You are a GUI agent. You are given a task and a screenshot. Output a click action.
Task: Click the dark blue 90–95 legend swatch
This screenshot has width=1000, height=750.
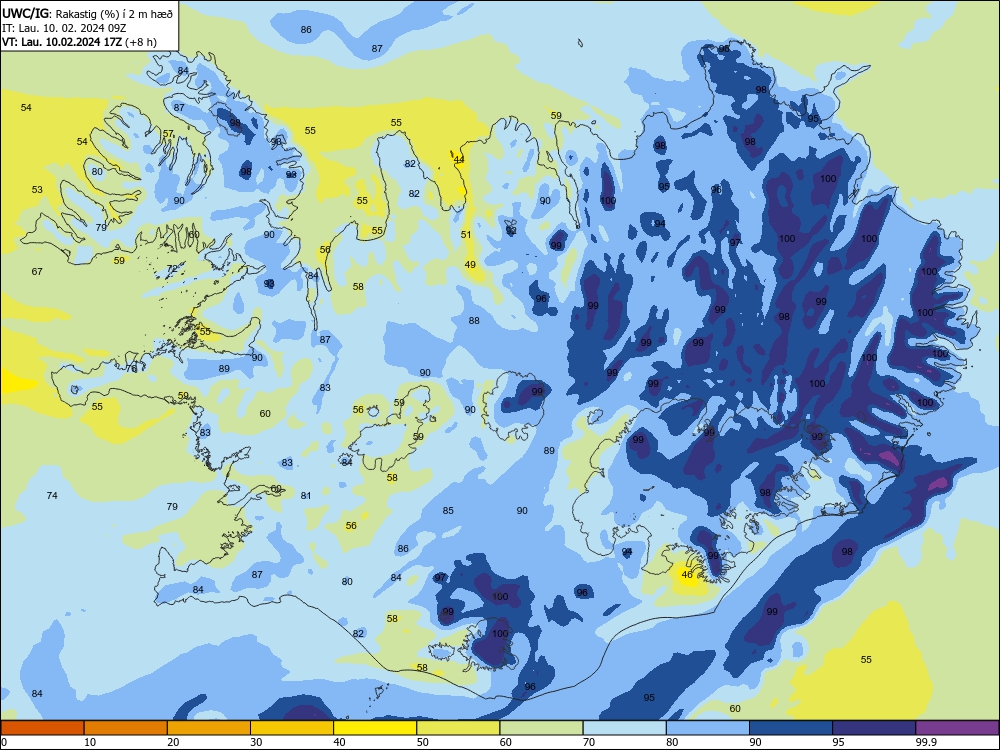(791, 728)
